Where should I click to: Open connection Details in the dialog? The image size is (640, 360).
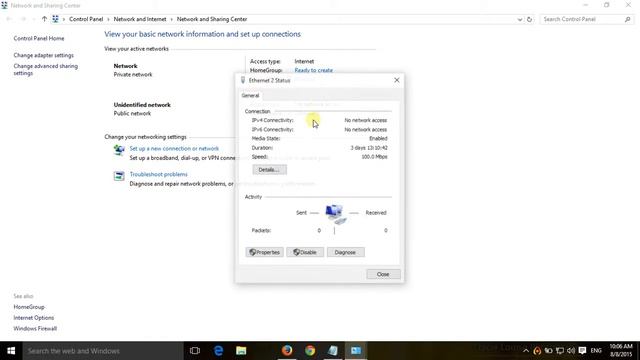[269, 170]
